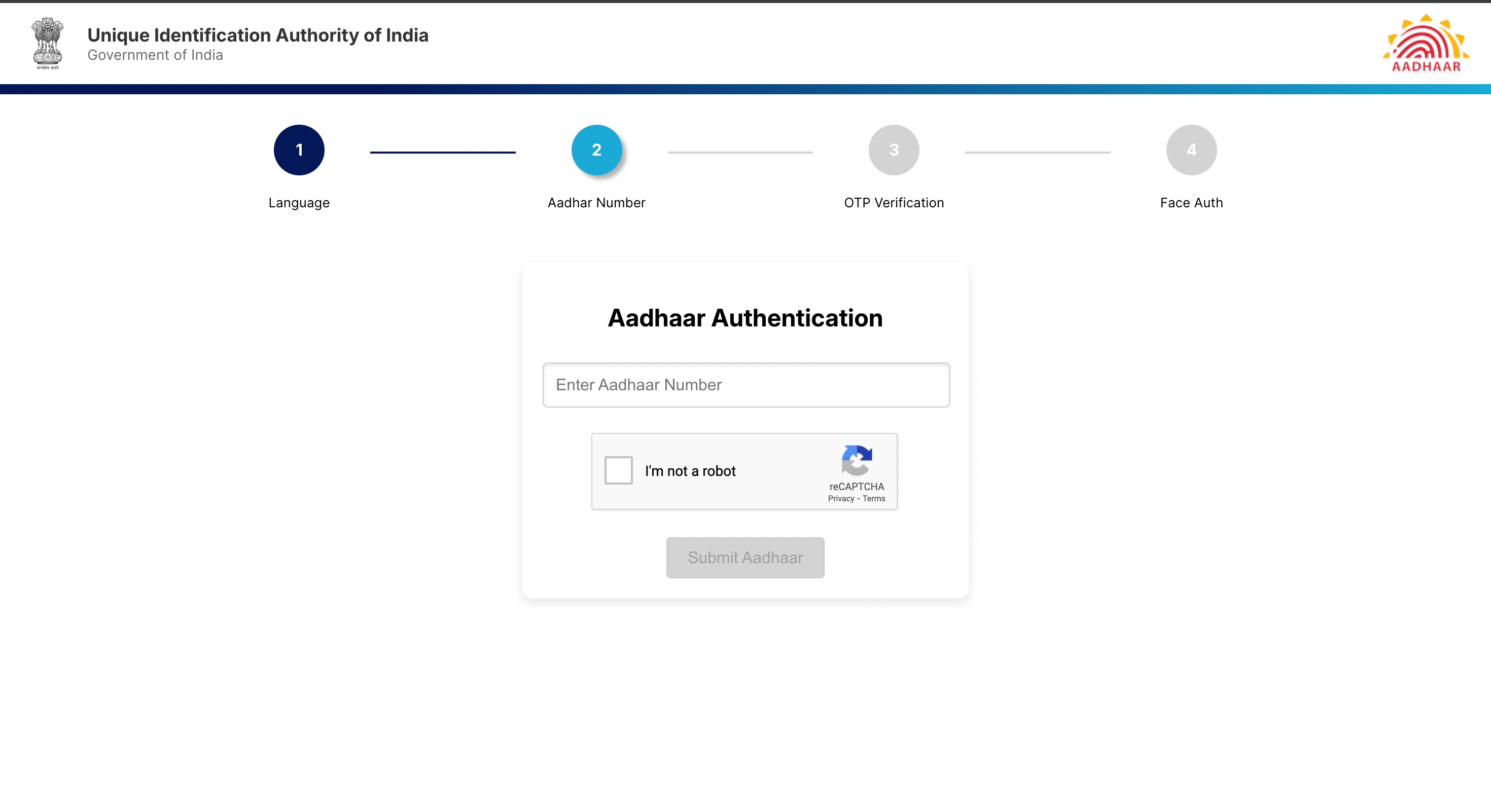Select step 4 Face Auth circle
Image resolution: width=1491 pixels, height=812 pixels.
pyautogui.click(x=1191, y=150)
